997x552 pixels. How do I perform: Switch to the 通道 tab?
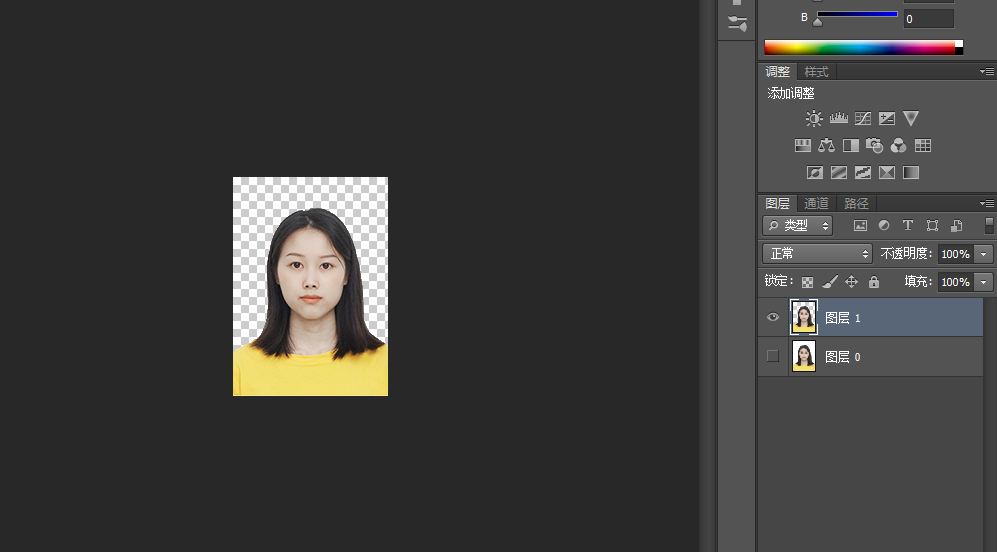pyautogui.click(x=816, y=204)
